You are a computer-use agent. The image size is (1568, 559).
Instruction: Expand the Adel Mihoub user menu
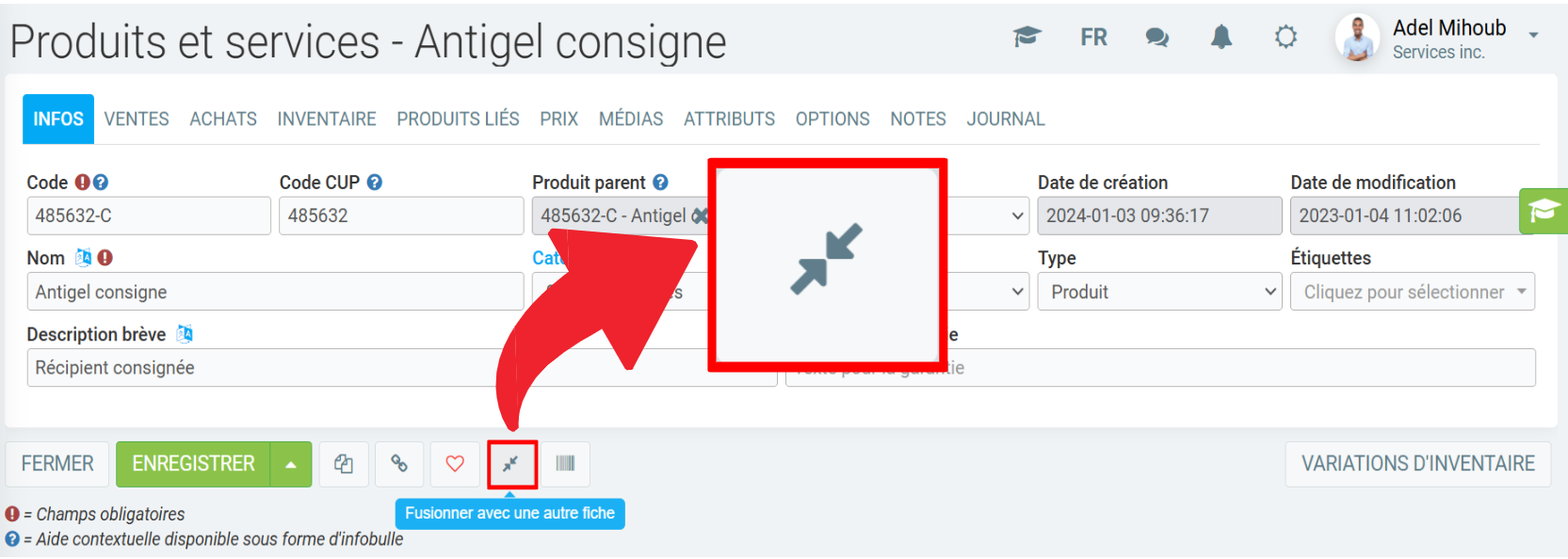click(x=1533, y=36)
